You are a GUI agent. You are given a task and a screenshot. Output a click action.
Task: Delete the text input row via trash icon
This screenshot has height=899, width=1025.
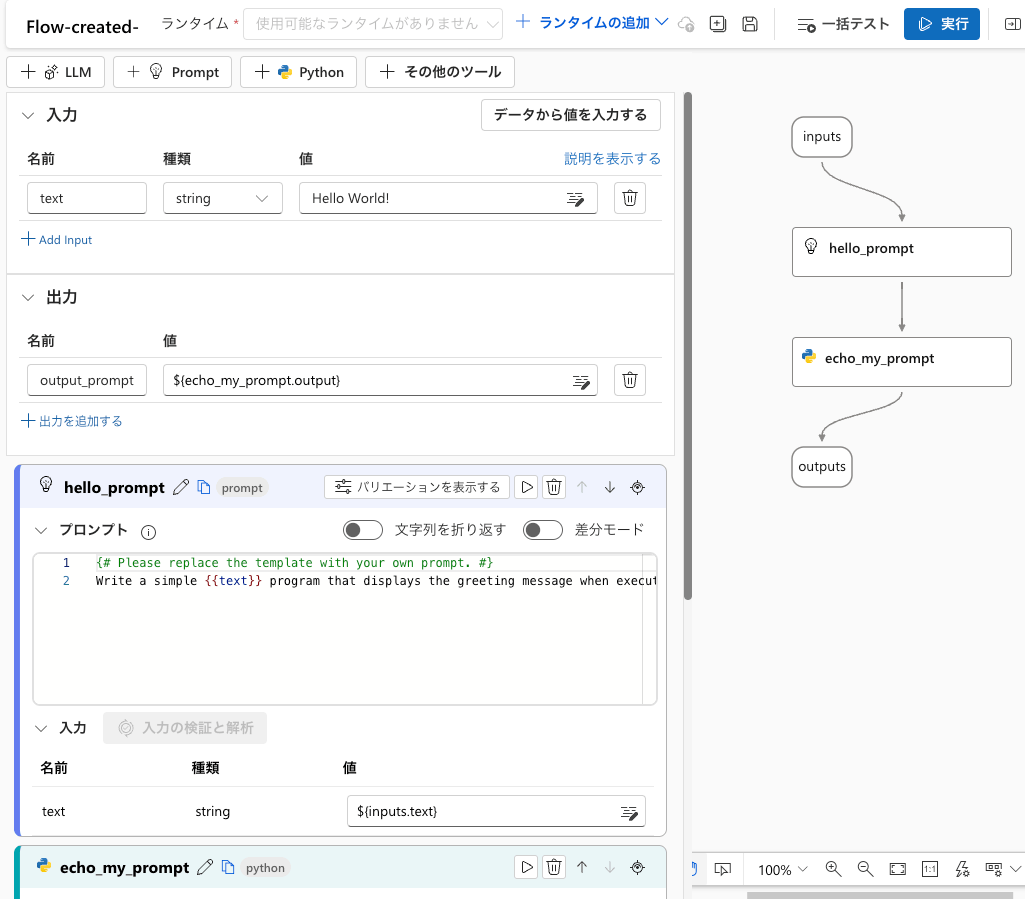pos(629,198)
